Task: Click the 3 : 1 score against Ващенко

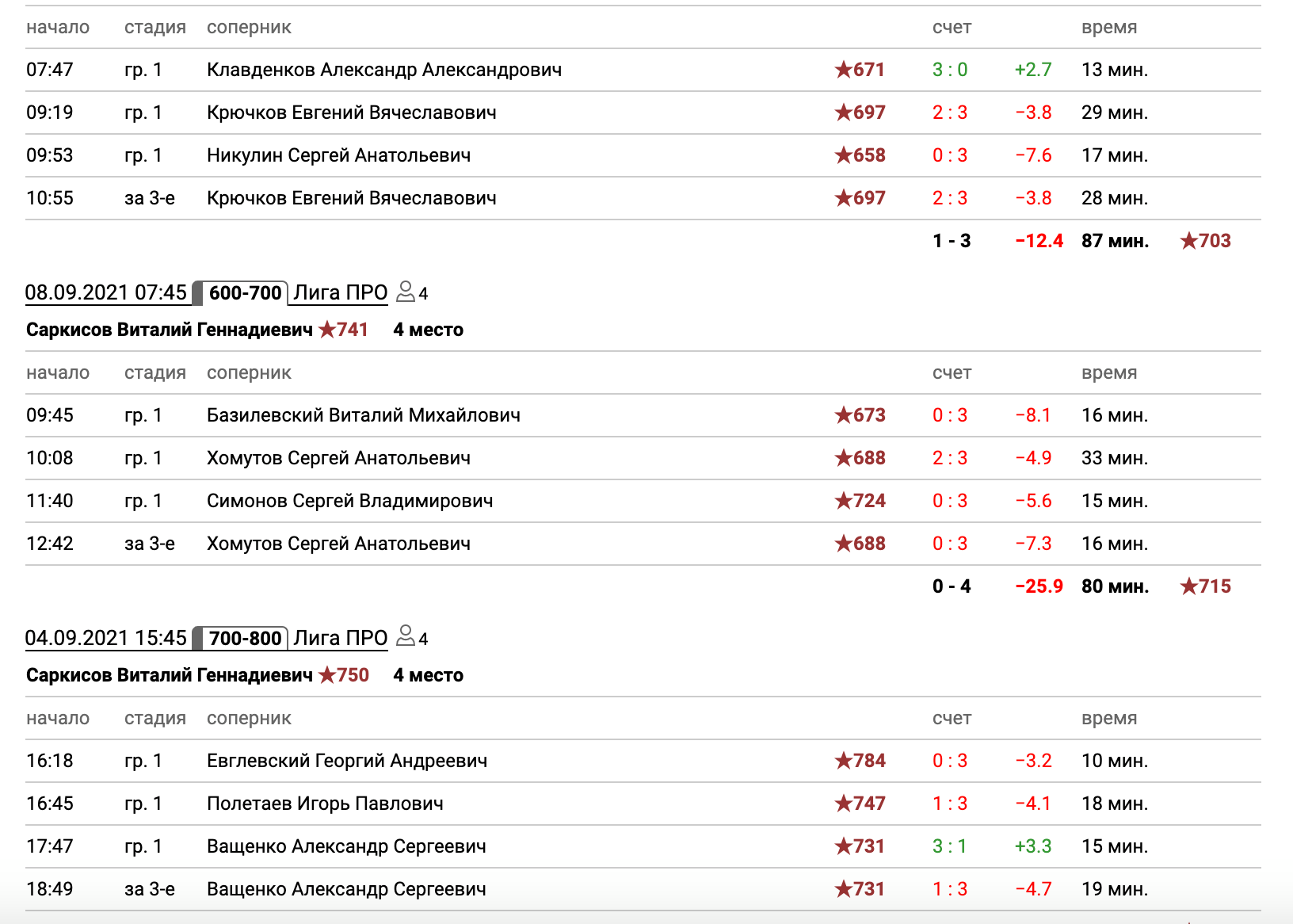Action: 950,846
